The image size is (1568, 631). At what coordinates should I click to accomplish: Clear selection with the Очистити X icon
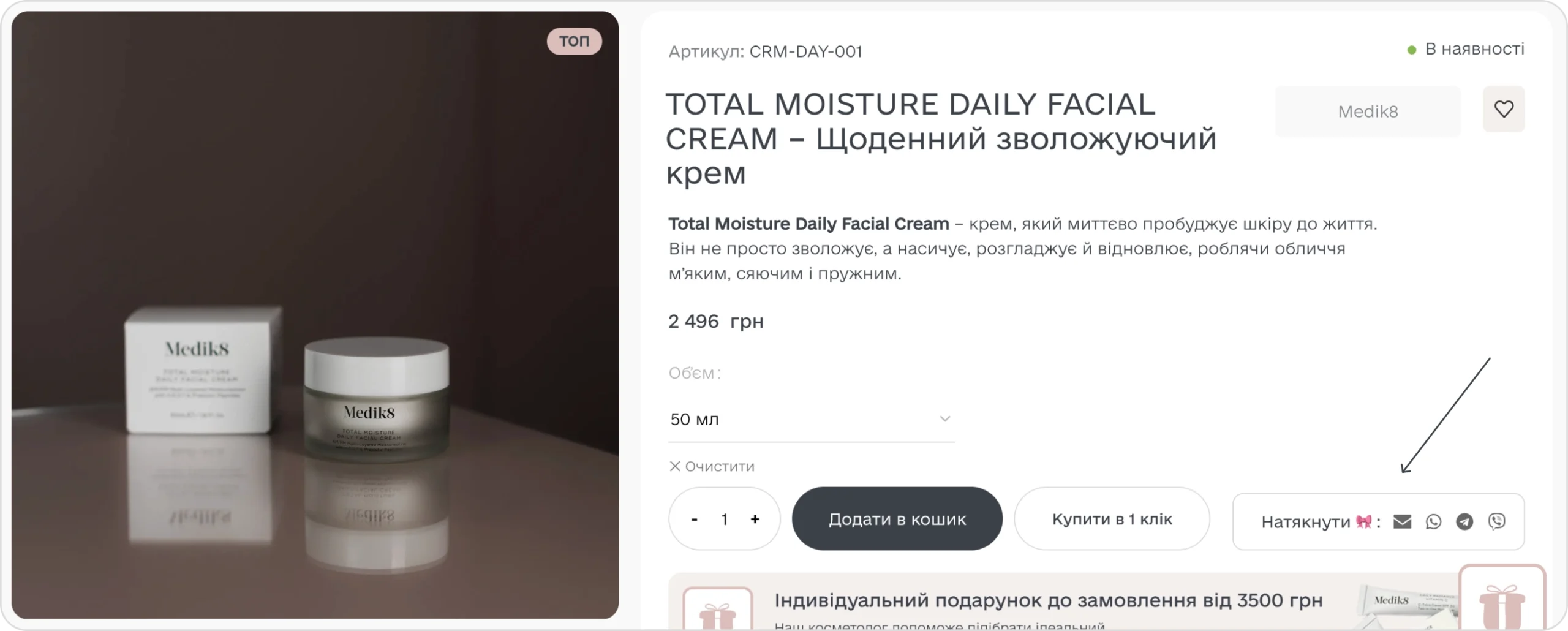coord(675,467)
